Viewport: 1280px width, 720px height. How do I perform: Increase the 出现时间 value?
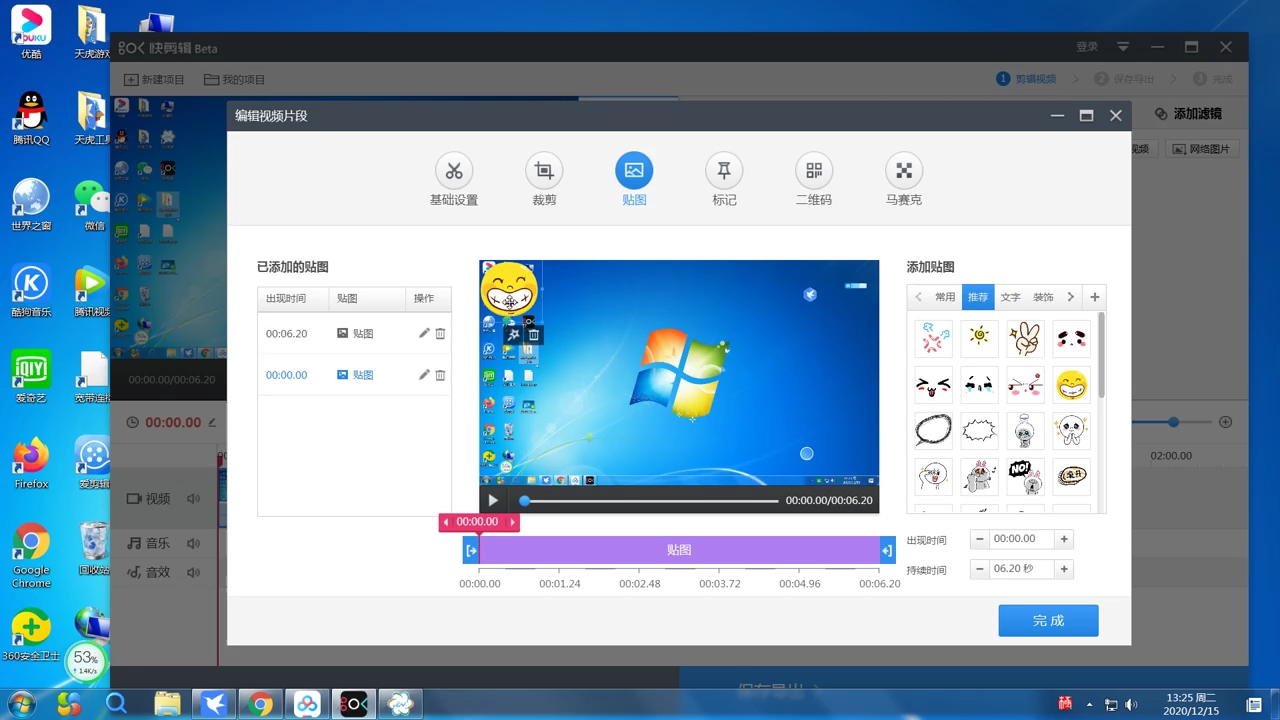1064,539
